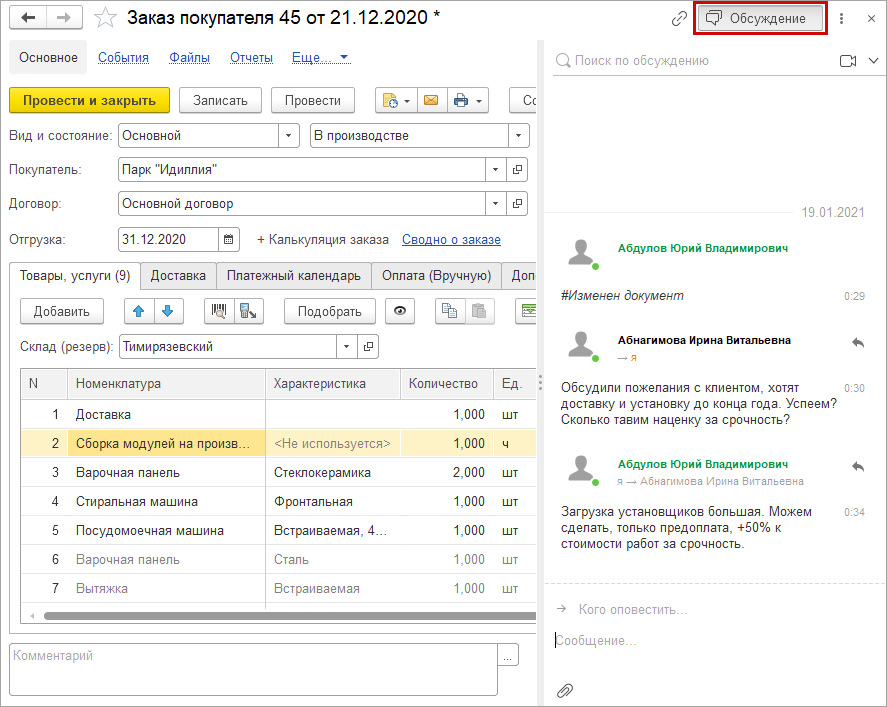Click the green table icon in the goods toolbar

pos(527,311)
